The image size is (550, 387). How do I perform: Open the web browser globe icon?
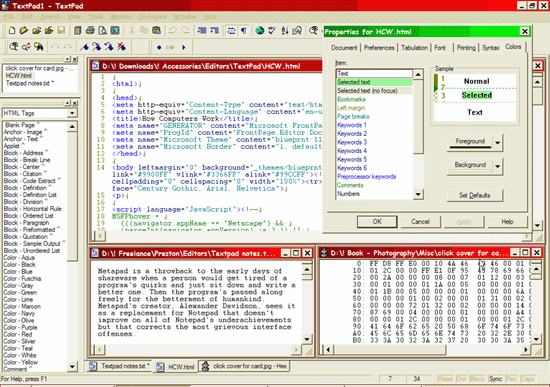(260, 31)
